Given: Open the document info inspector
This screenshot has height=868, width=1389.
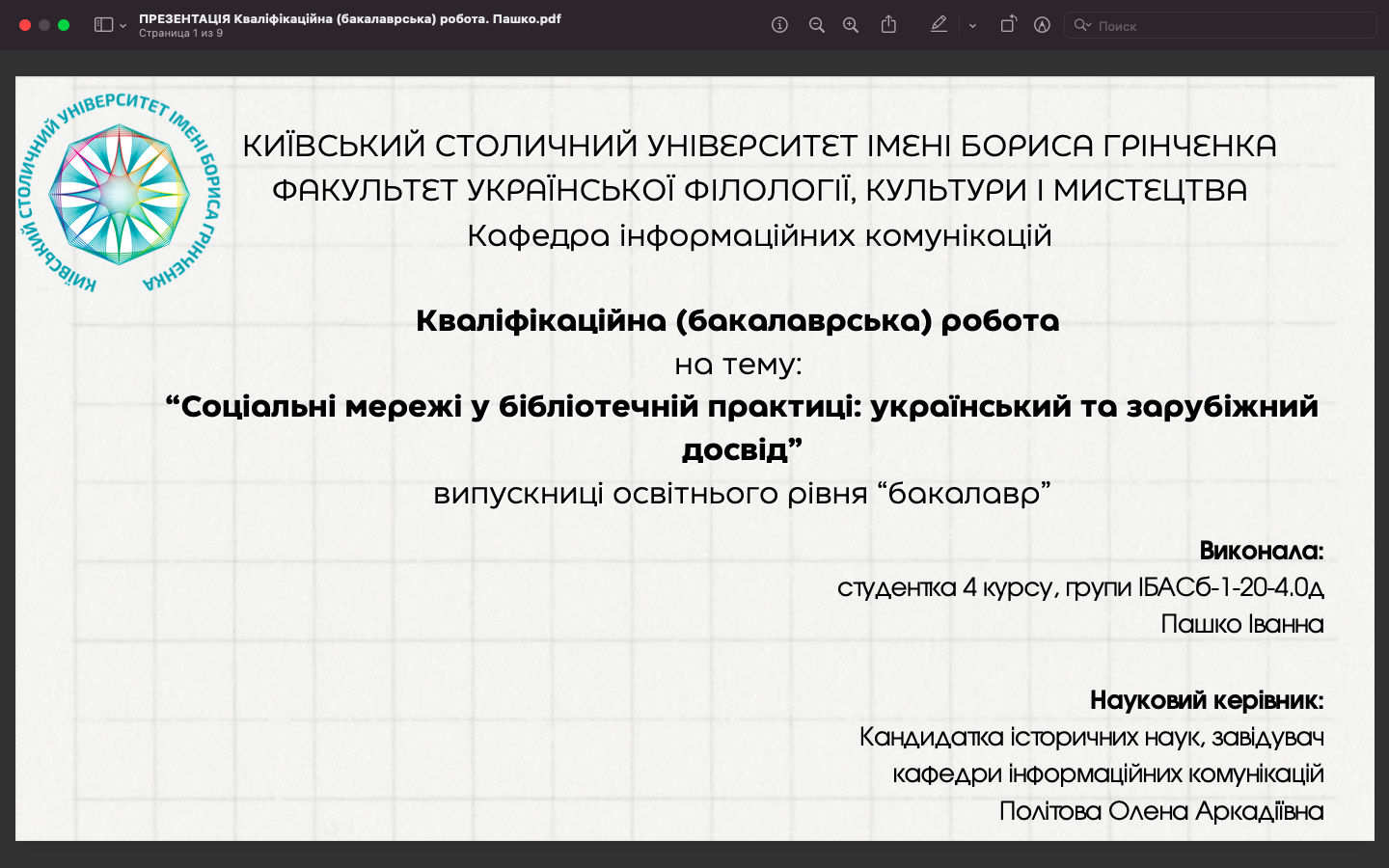Looking at the screenshot, I should pos(779,25).
